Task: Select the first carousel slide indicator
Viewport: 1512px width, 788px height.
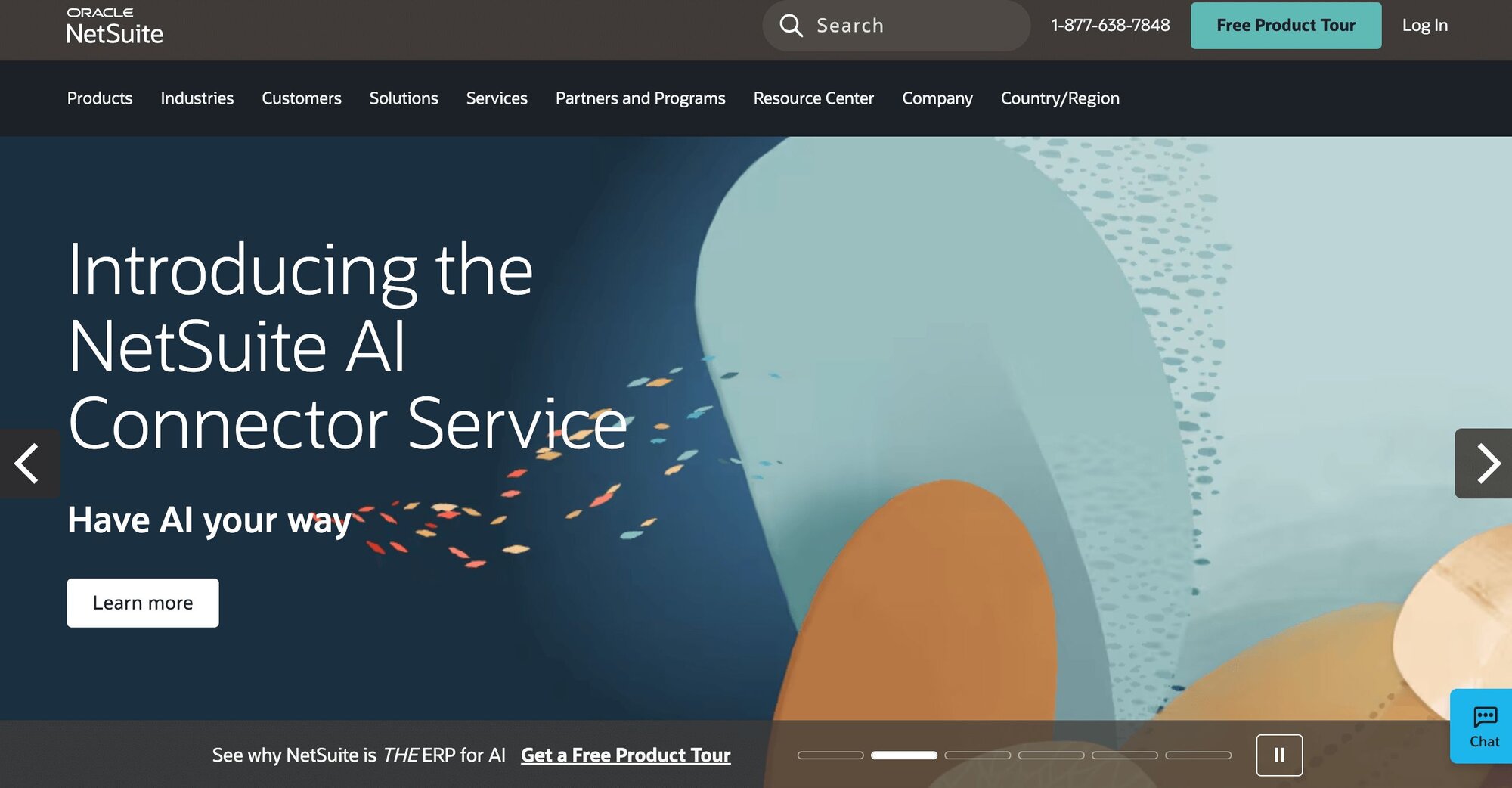Action: pos(830,755)
